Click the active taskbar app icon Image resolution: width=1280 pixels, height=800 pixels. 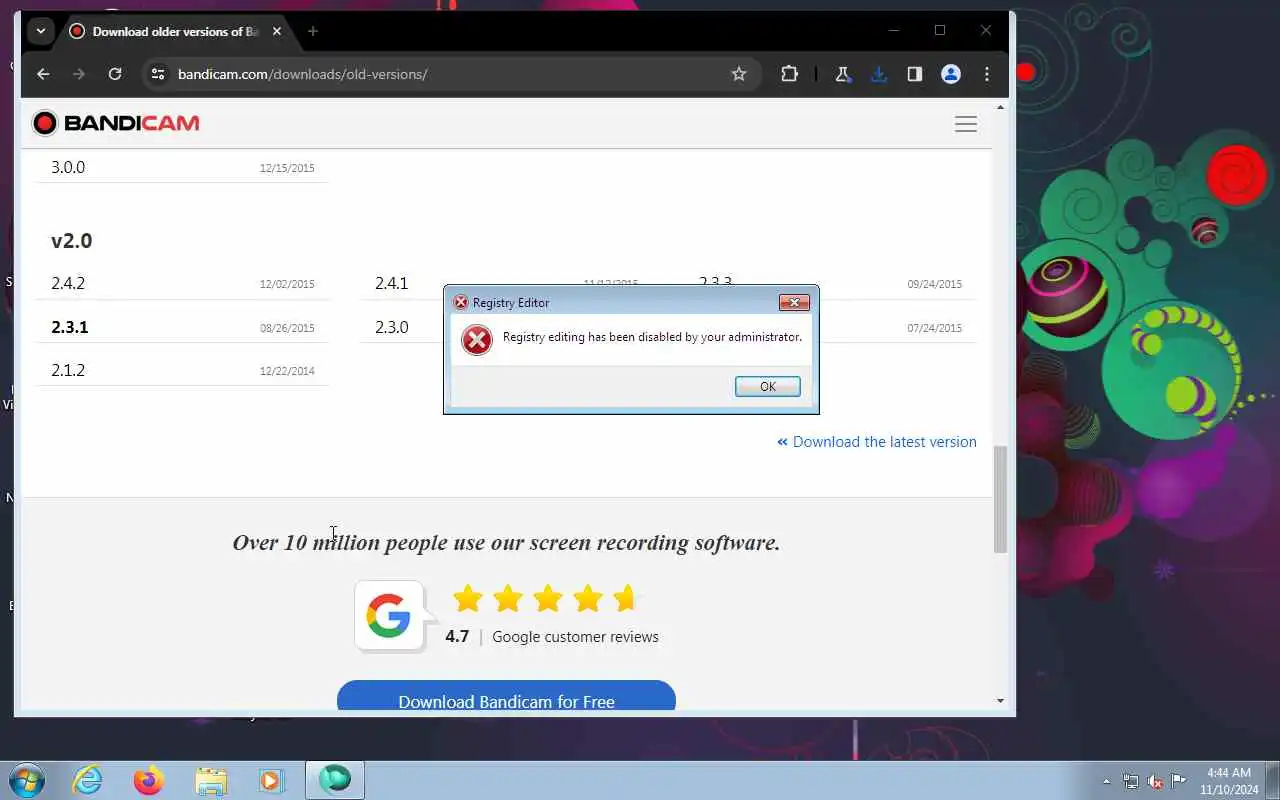coord(335,780)
